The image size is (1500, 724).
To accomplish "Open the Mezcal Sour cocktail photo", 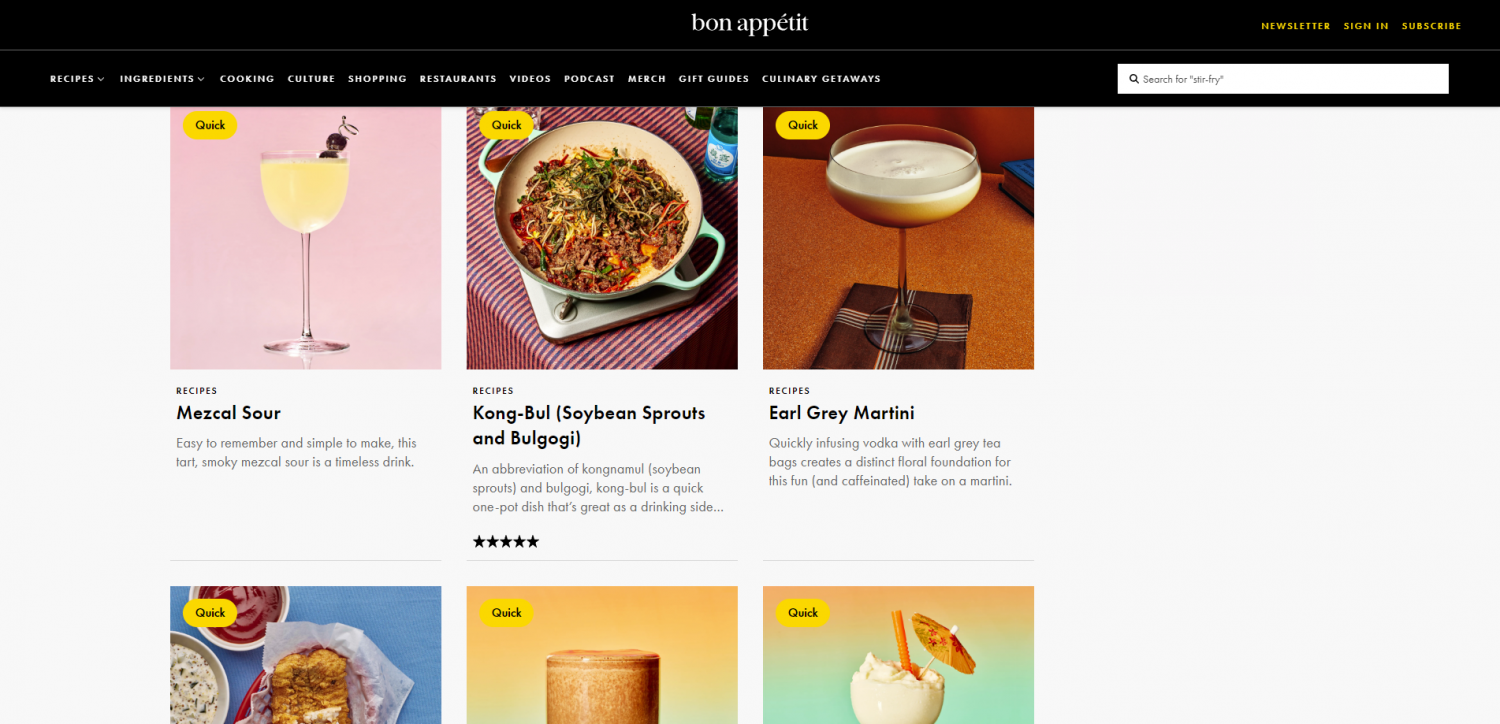I will coord(306,238).
